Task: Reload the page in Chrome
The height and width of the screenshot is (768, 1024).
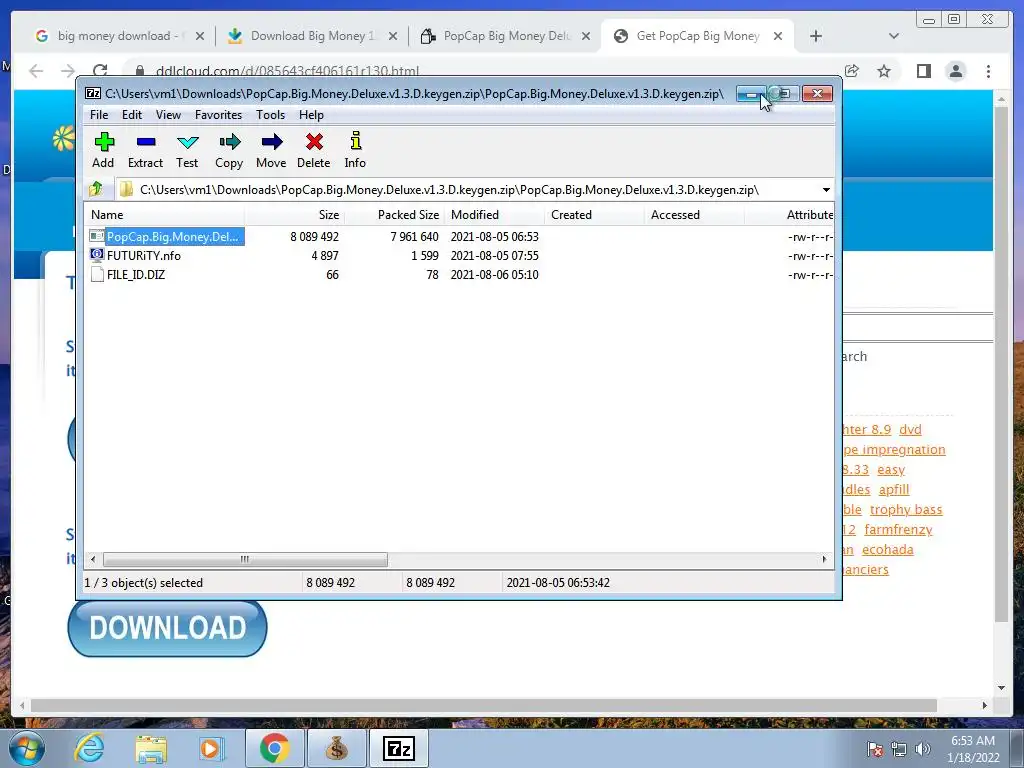Action: [x=100, y=71]
